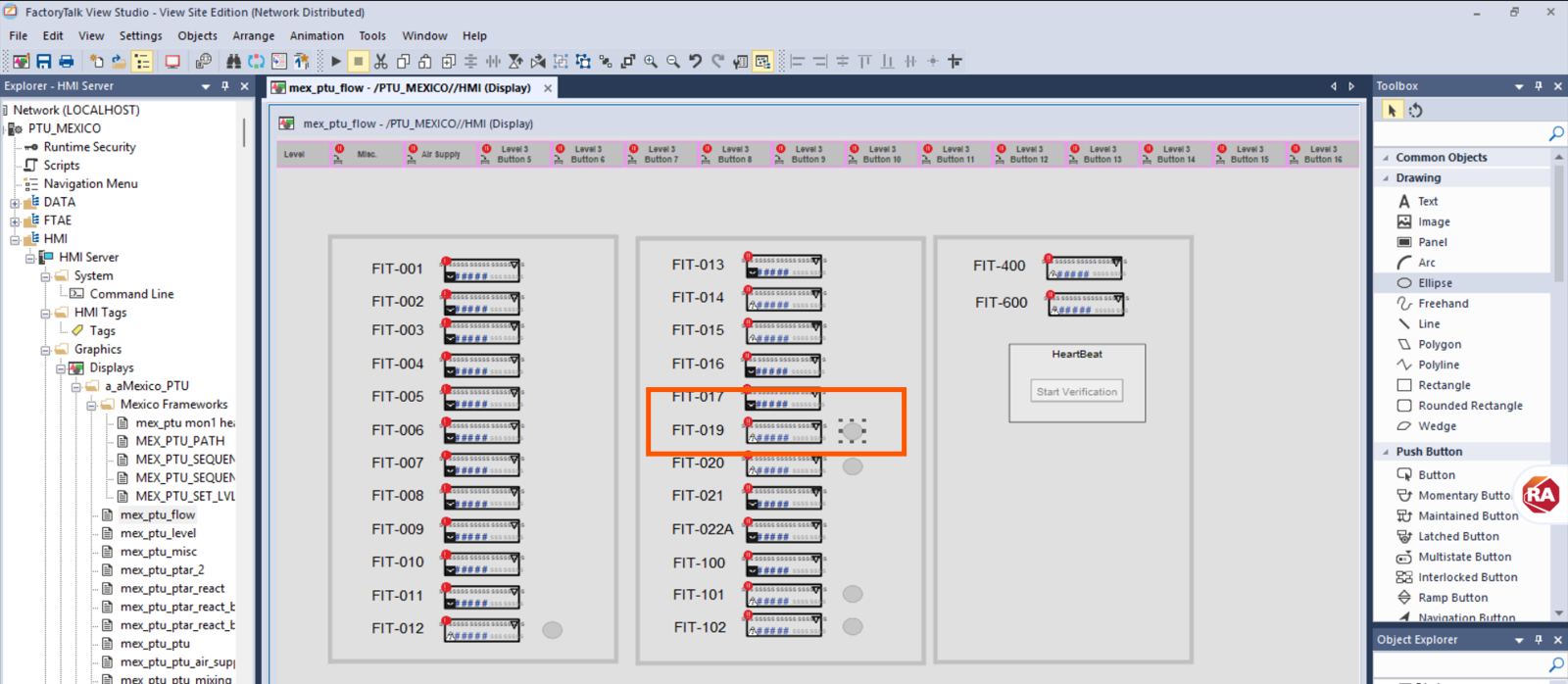Click the binoculars Find icon
This screenshot has width=1568, height=684.
[x=233, y=62]
